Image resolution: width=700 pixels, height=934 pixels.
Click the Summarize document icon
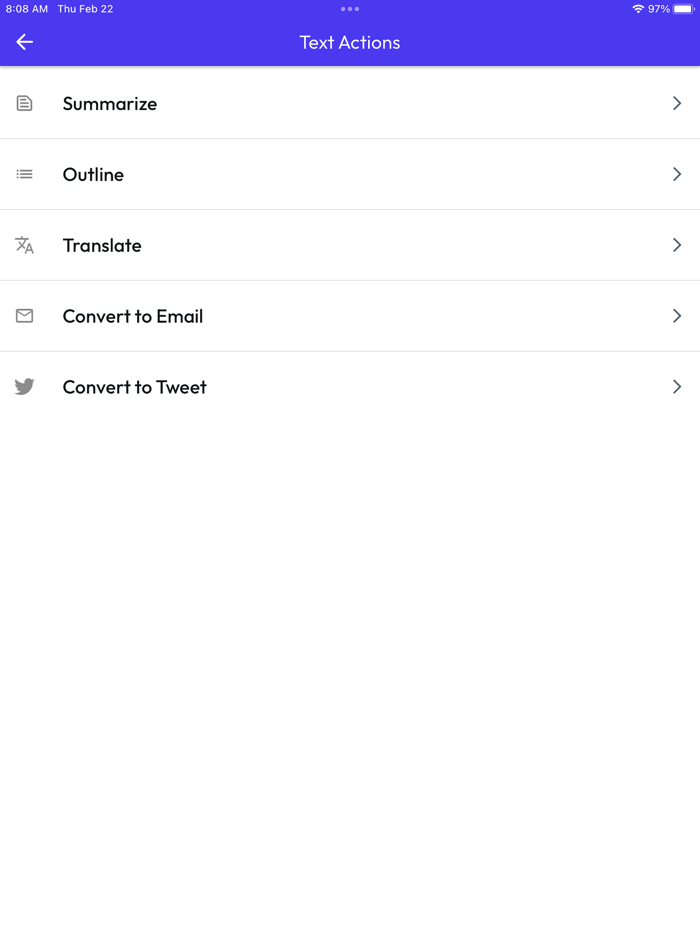point(23,103)
